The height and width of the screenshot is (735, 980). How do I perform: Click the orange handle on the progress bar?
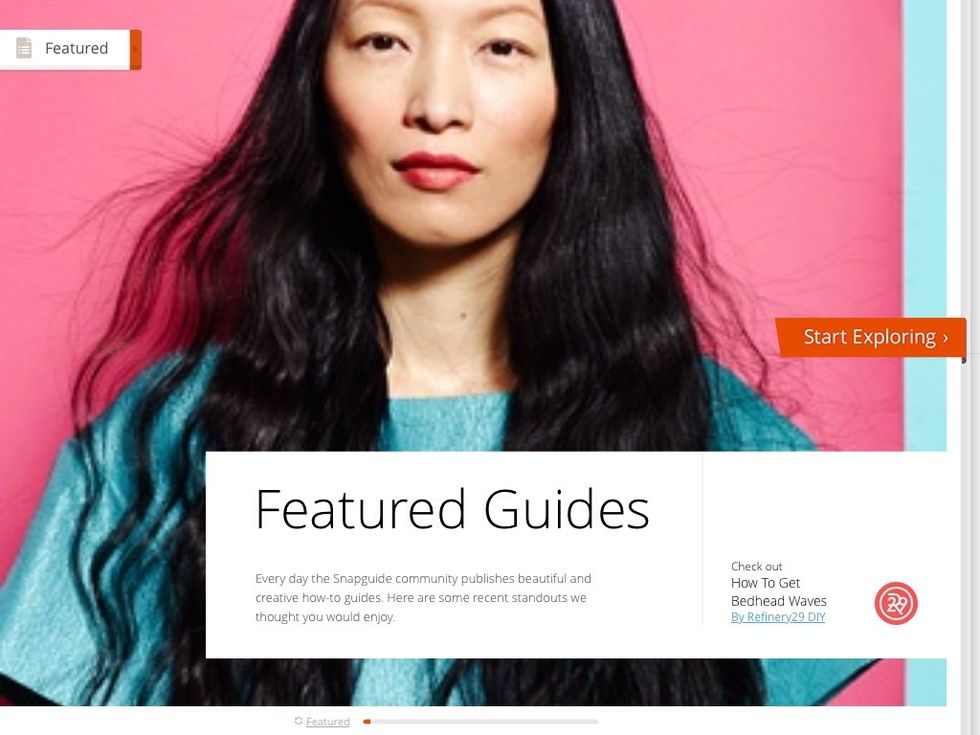pos(368,722)
